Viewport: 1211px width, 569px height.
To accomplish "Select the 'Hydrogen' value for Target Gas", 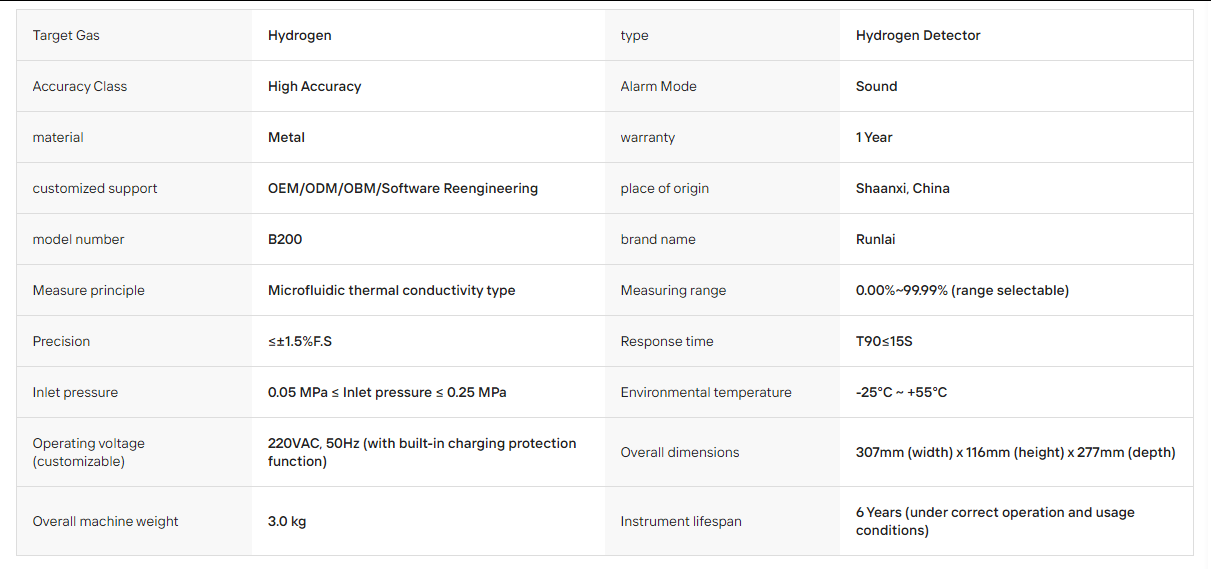I will pyautogui.click(x=300, y=35).
